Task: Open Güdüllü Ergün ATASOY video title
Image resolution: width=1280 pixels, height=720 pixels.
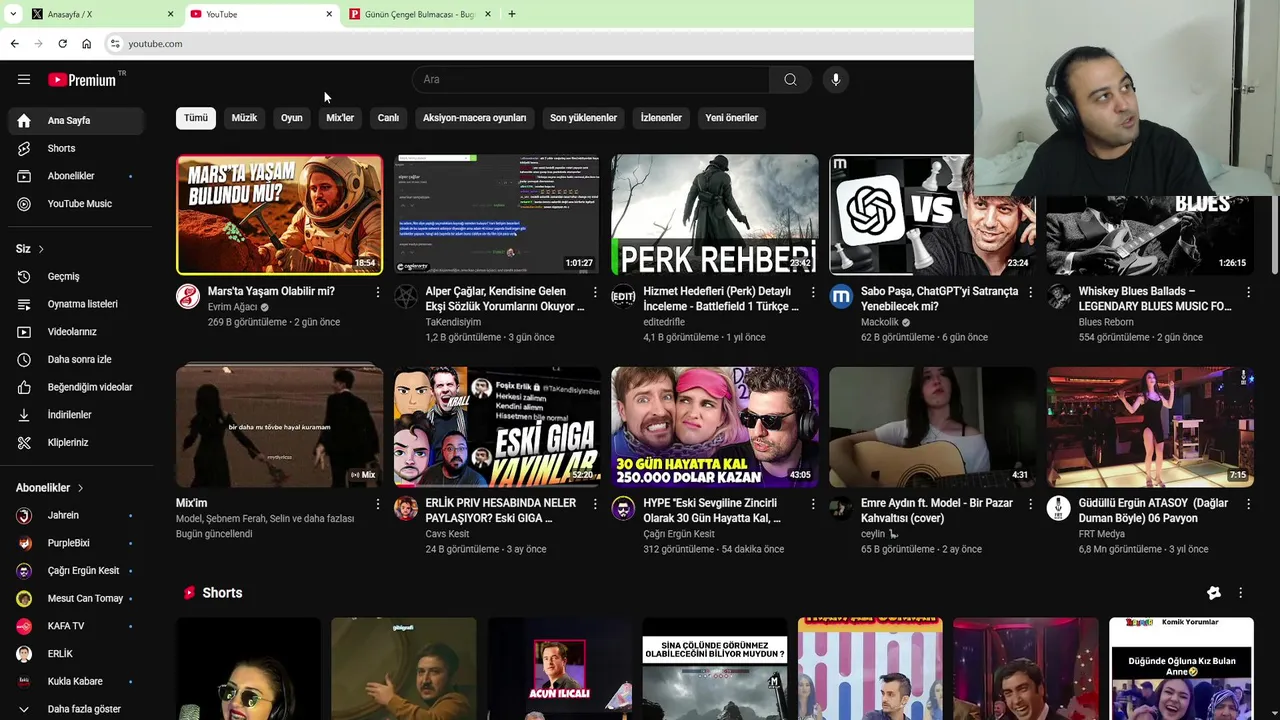Action: tap(1153, 511)
